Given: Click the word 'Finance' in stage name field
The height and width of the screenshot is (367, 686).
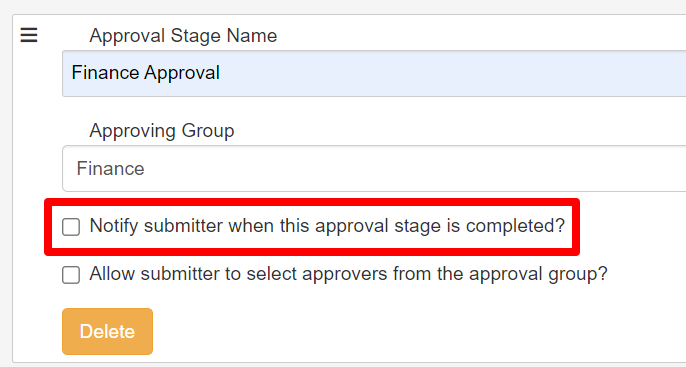Looking at the screenshot, I should [x=105, y=73].
